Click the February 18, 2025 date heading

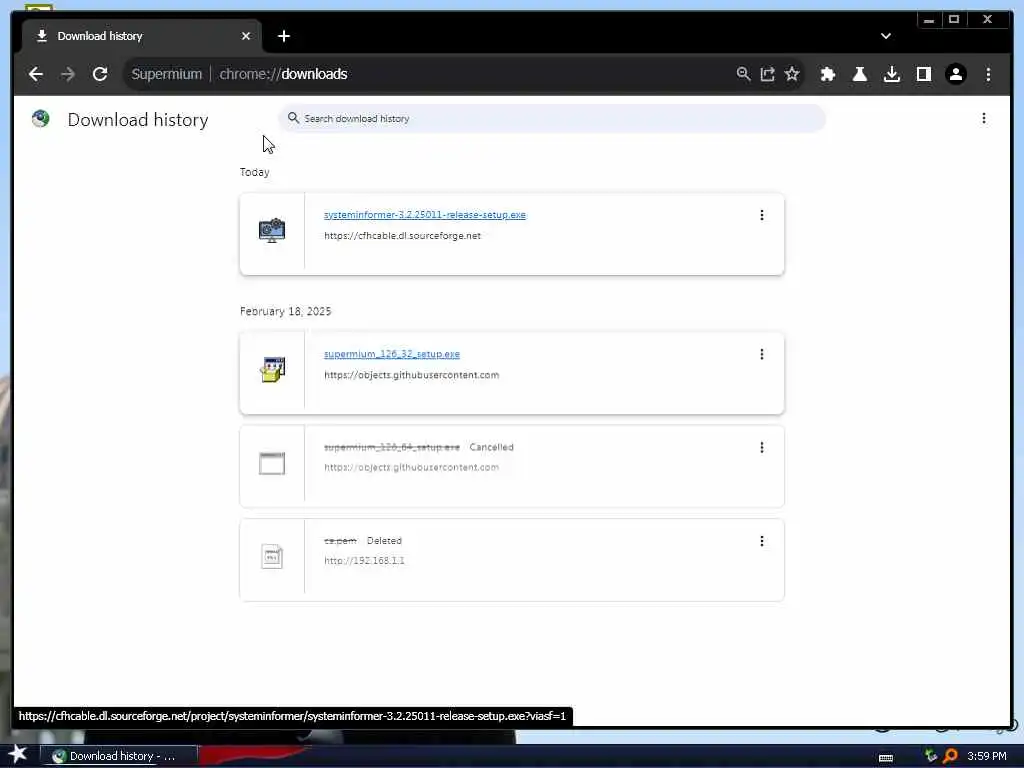(x=285, y=312)
